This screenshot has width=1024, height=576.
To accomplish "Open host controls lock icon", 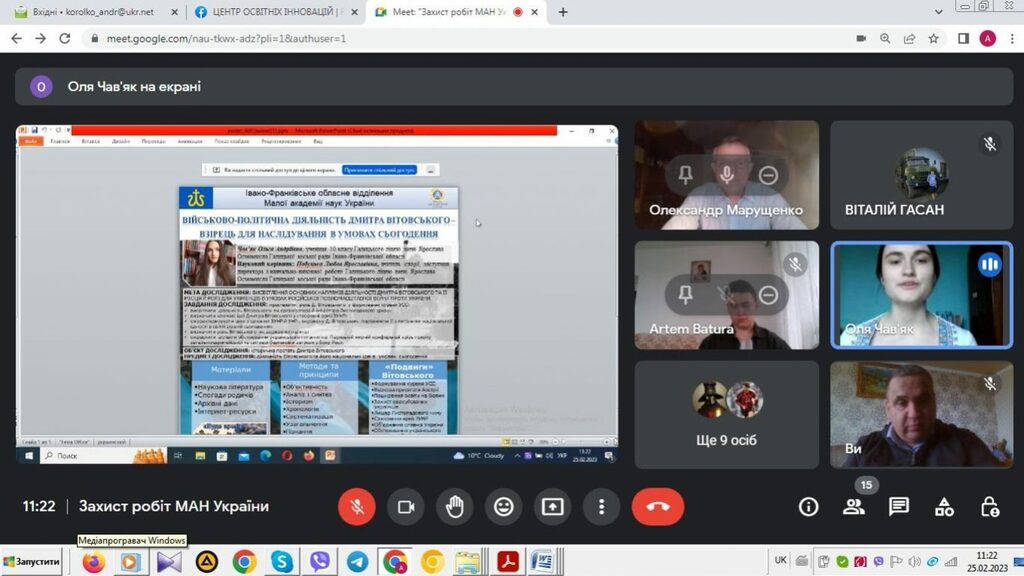I will [990, 507].
